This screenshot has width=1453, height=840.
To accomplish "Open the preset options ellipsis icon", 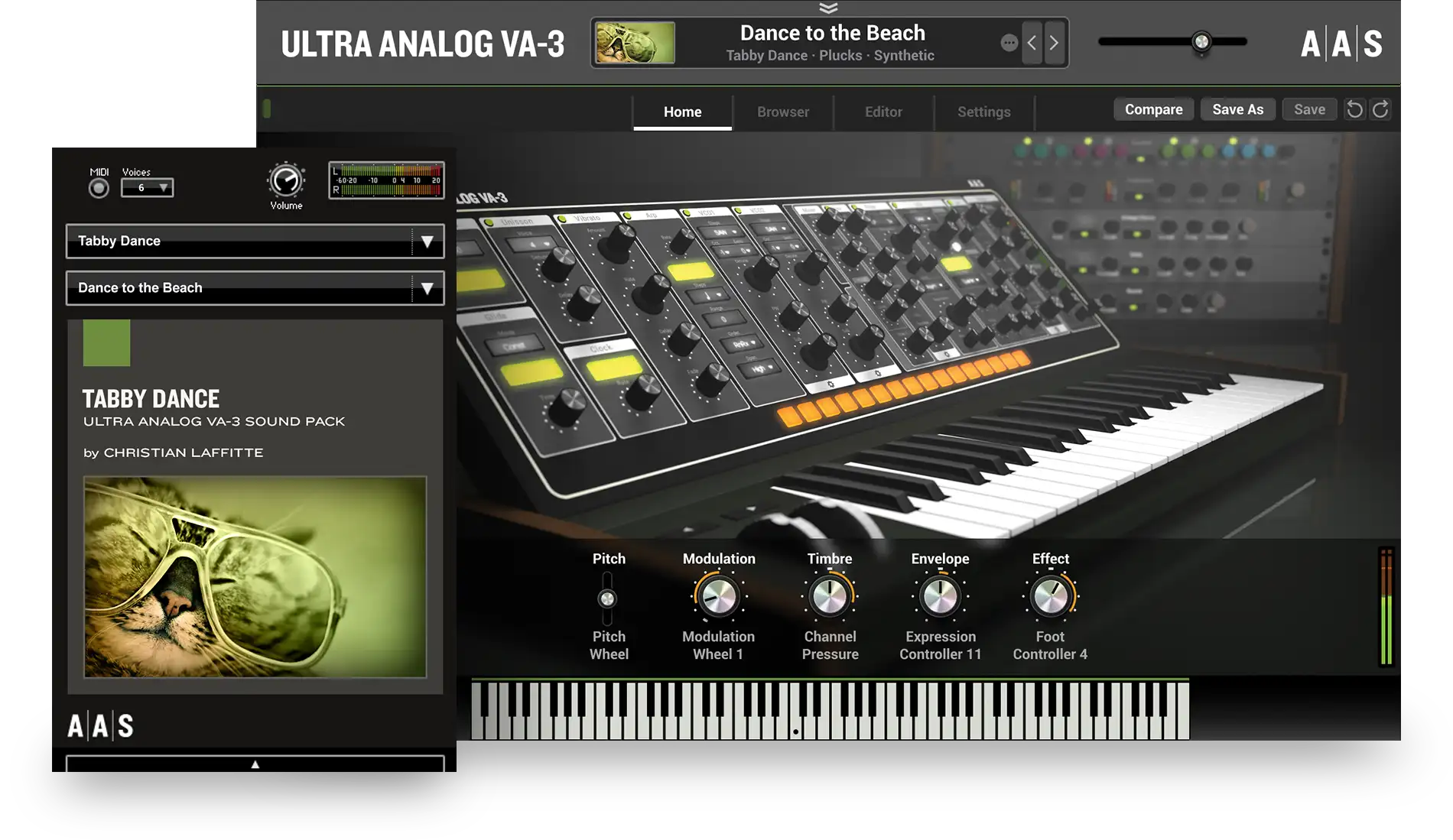I will 1009,43.
